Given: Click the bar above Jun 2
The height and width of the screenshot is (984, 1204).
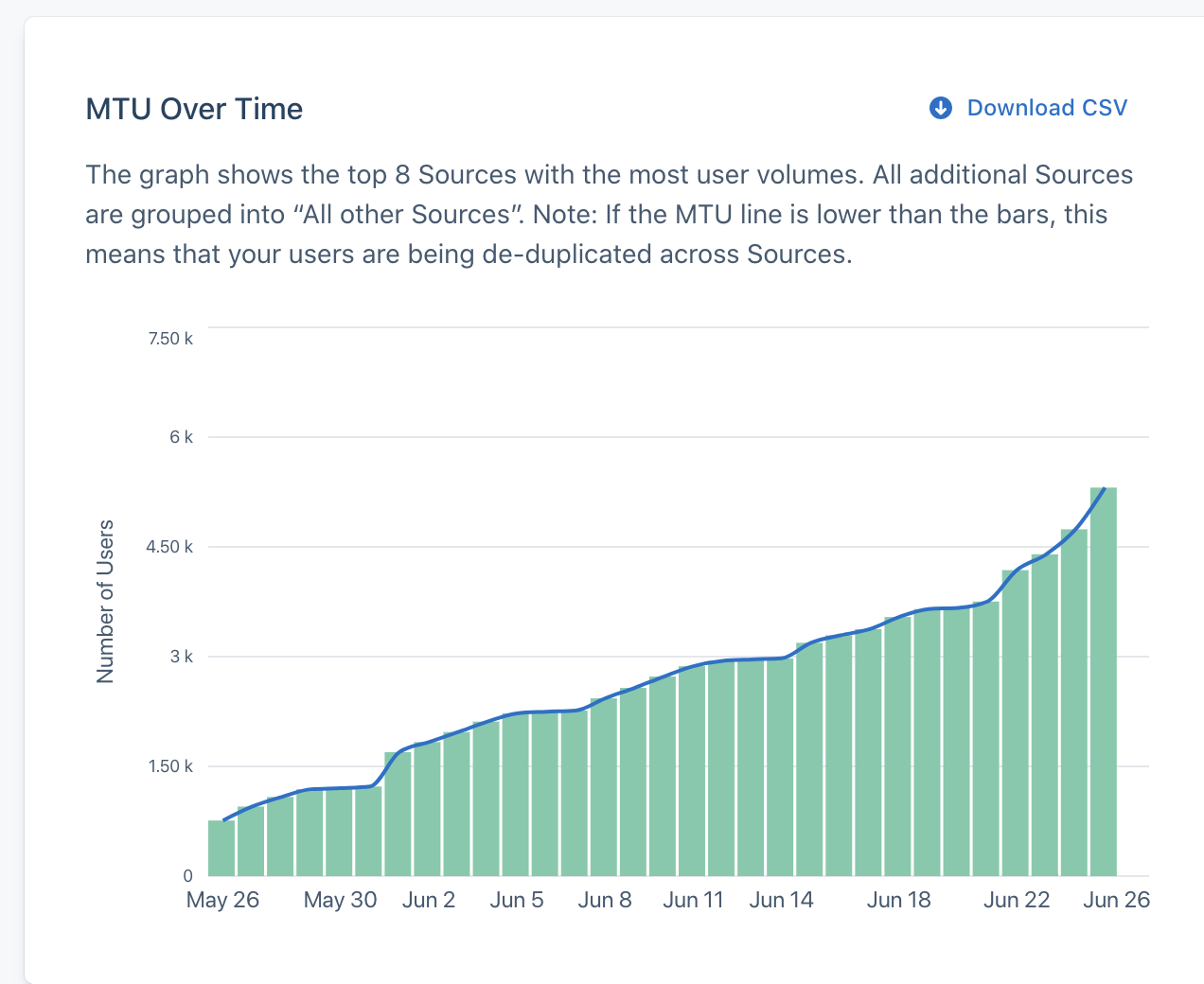Looking at the screenshot, I should coord(428,809).
